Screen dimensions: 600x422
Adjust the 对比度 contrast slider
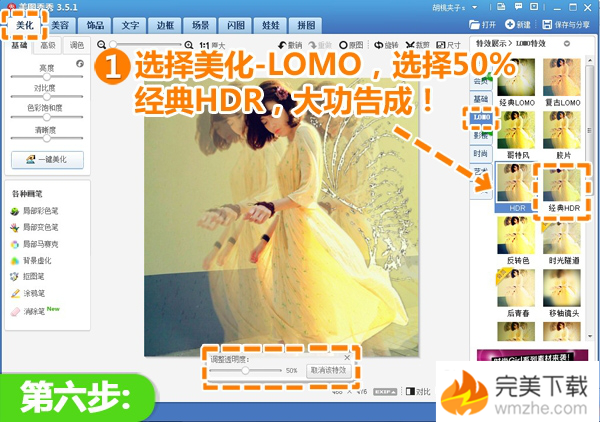pyautogui.click(x=47, y=96)
